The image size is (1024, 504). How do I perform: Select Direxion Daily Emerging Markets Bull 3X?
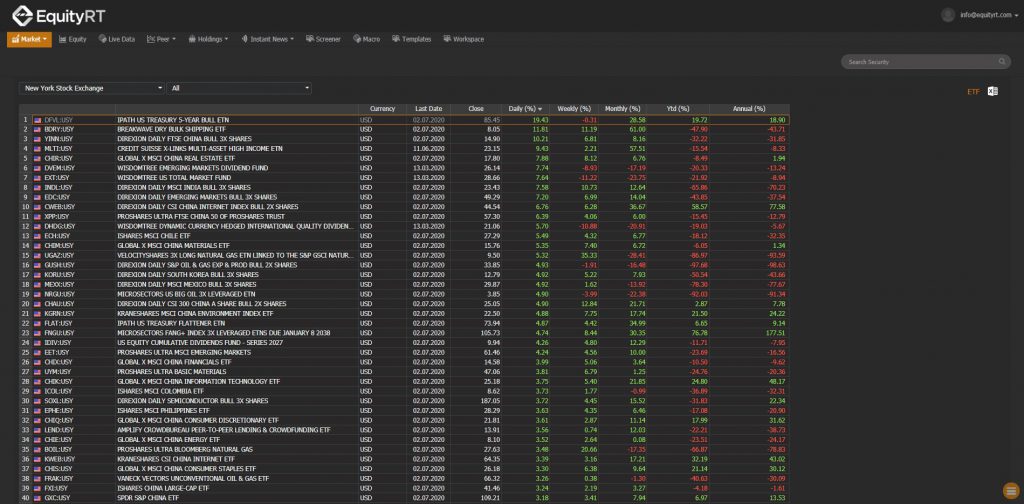pyautogui.click(x=197, y=197)
